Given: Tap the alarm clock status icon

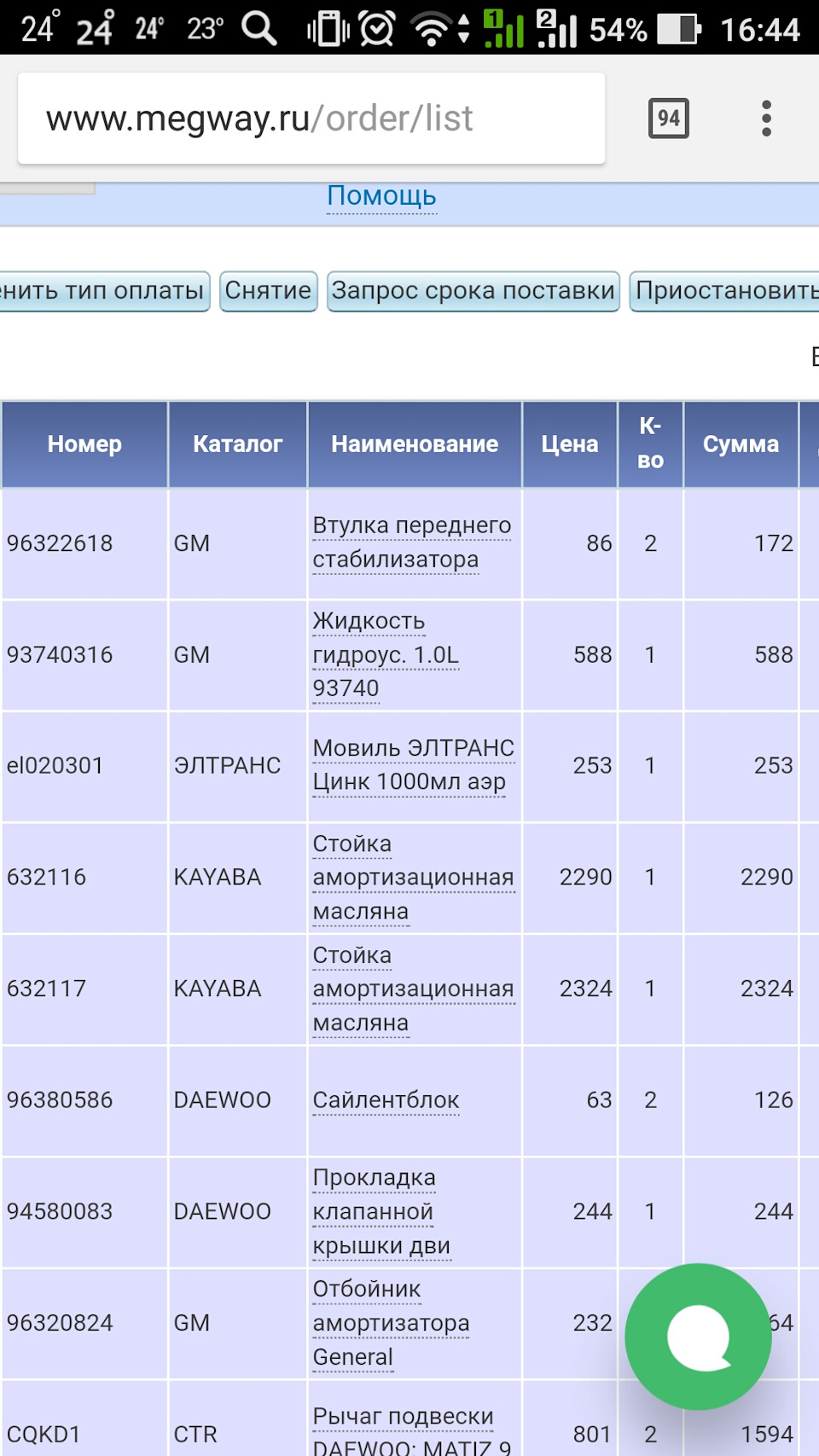Looking at the screenshot, I should pos(376,29).
